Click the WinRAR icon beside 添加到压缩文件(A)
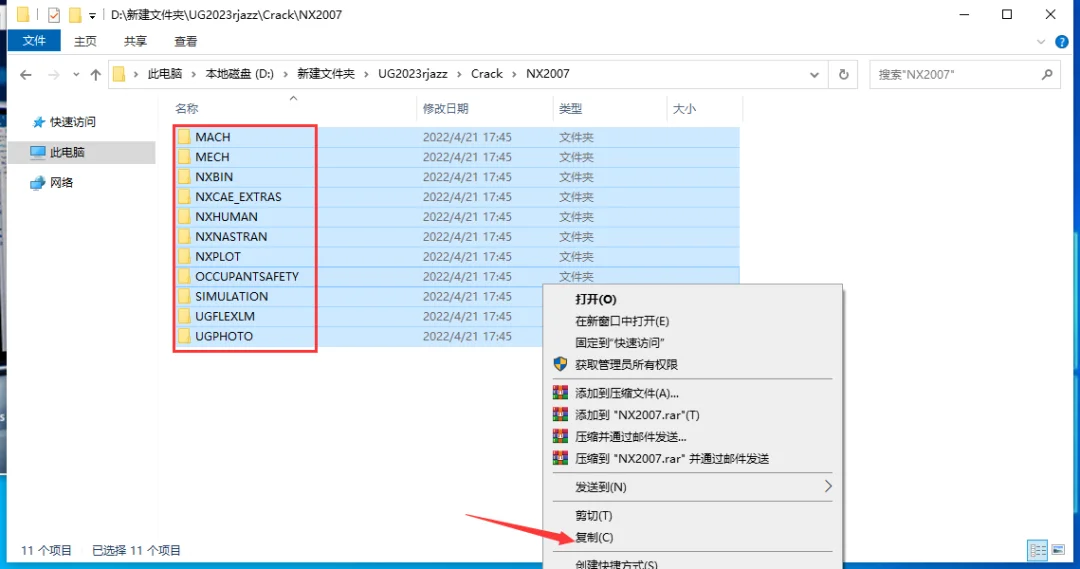1080x569 pixels. click(x=561, y=393)
